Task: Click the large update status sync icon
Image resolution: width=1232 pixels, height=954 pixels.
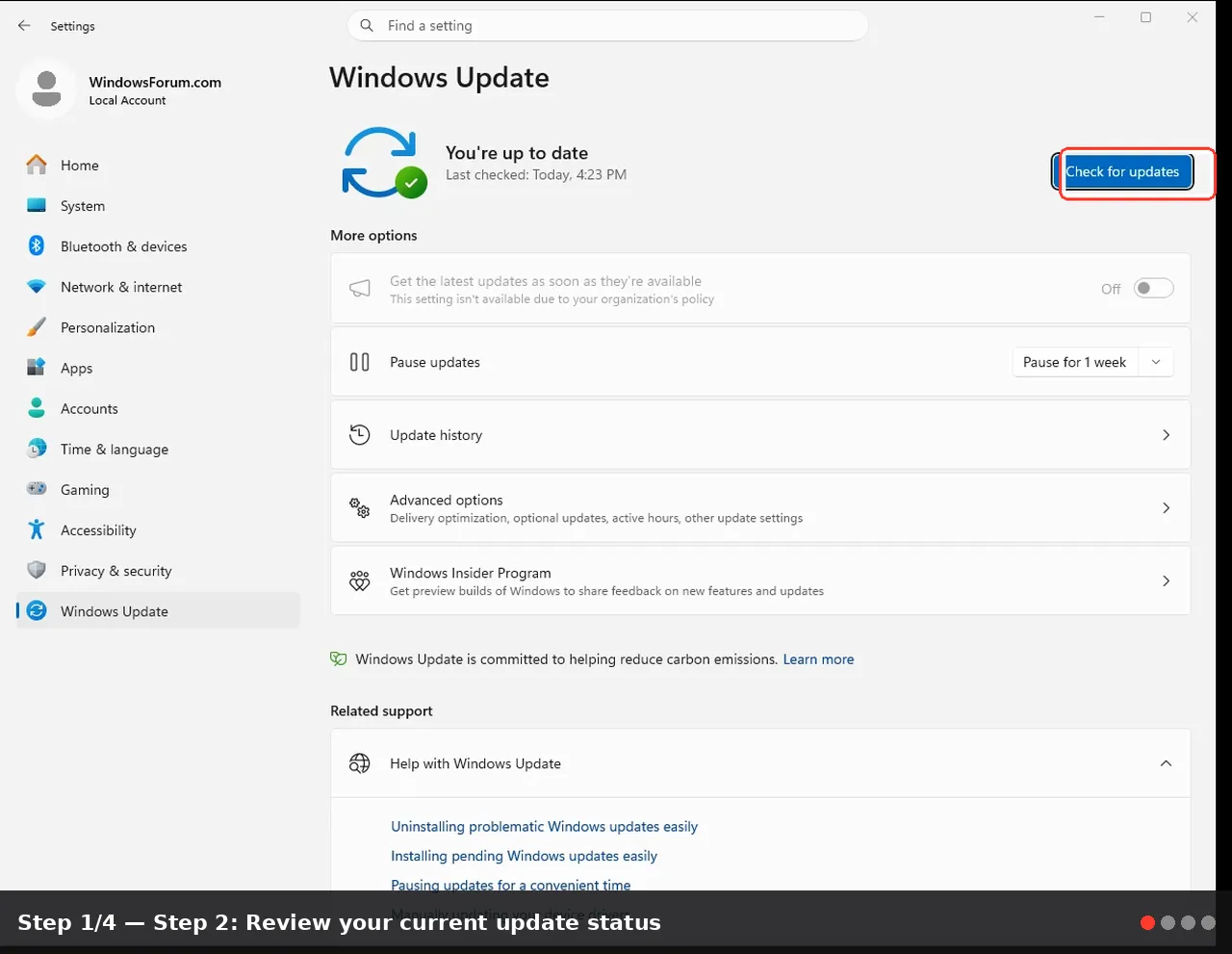Action: 383,163
